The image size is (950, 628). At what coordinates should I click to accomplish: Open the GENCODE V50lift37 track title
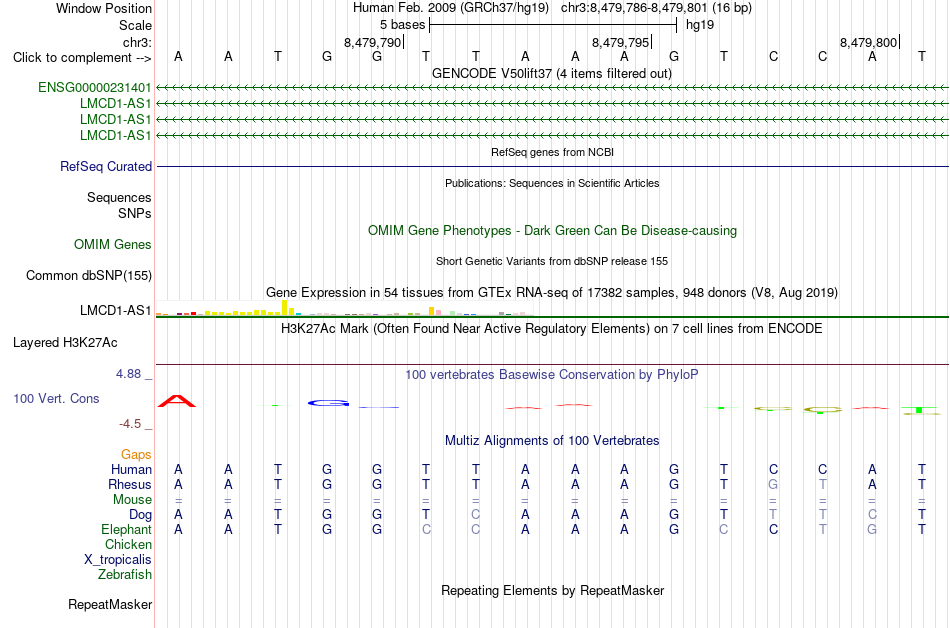[552, 73]
